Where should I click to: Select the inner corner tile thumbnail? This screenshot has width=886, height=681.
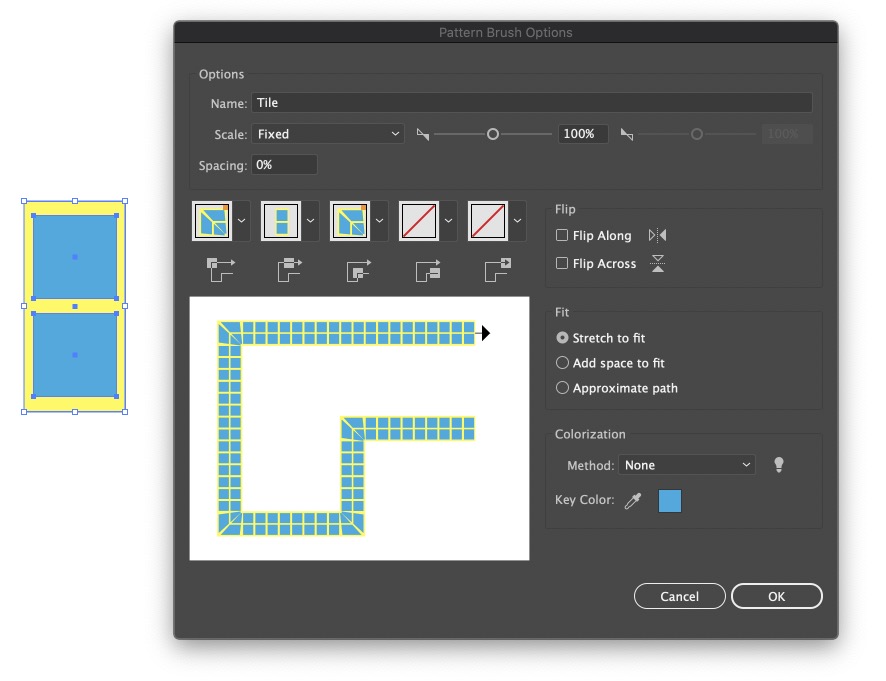350,220
